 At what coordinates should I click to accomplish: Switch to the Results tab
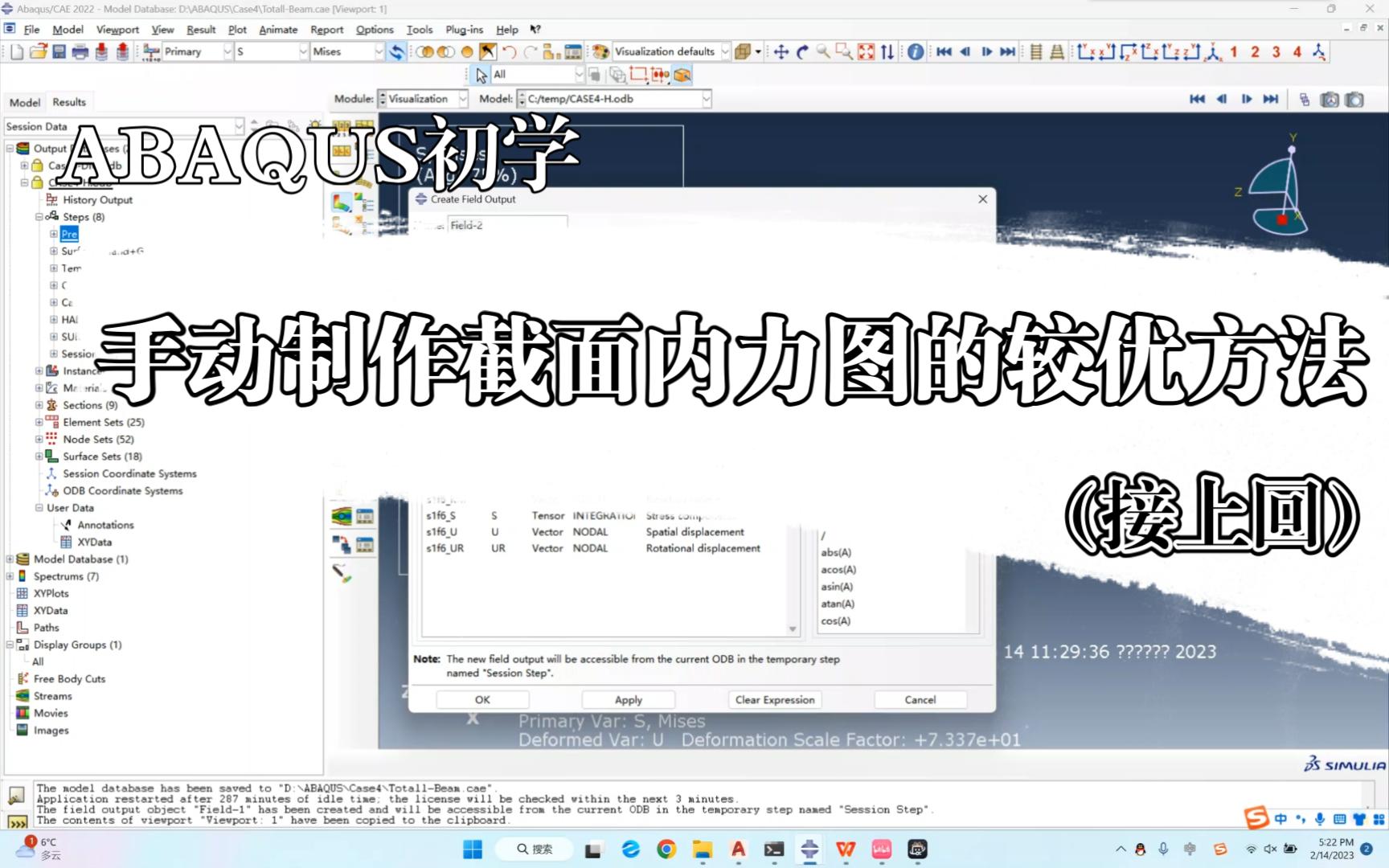pos(69,102)
